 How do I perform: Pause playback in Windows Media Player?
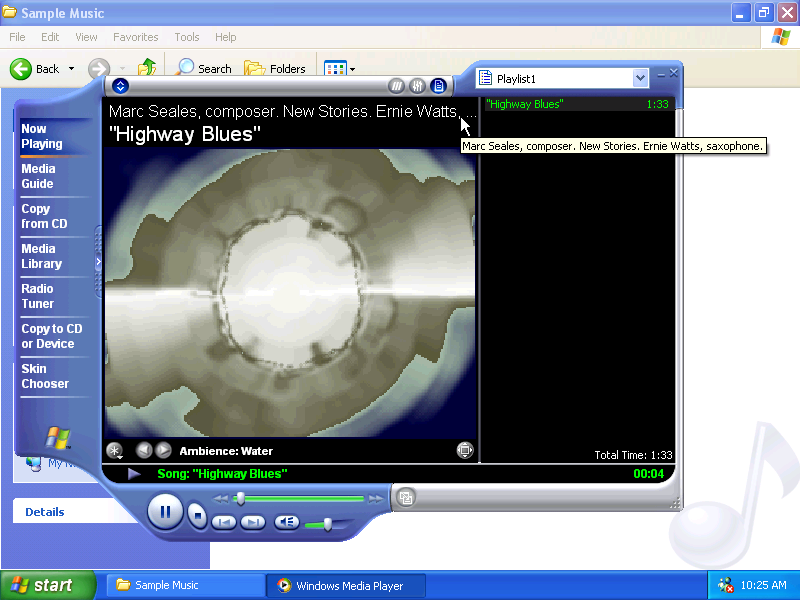(165, 512)
